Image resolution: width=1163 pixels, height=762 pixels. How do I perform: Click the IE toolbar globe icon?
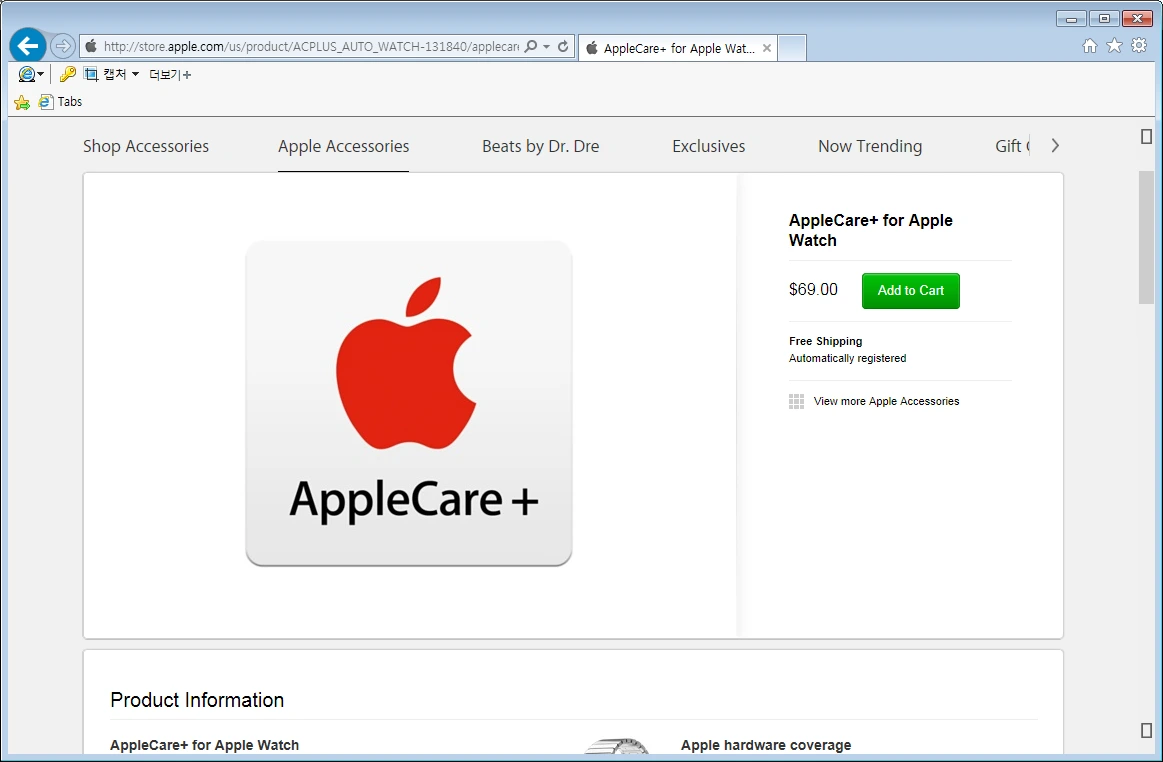(x=26, y=74)
